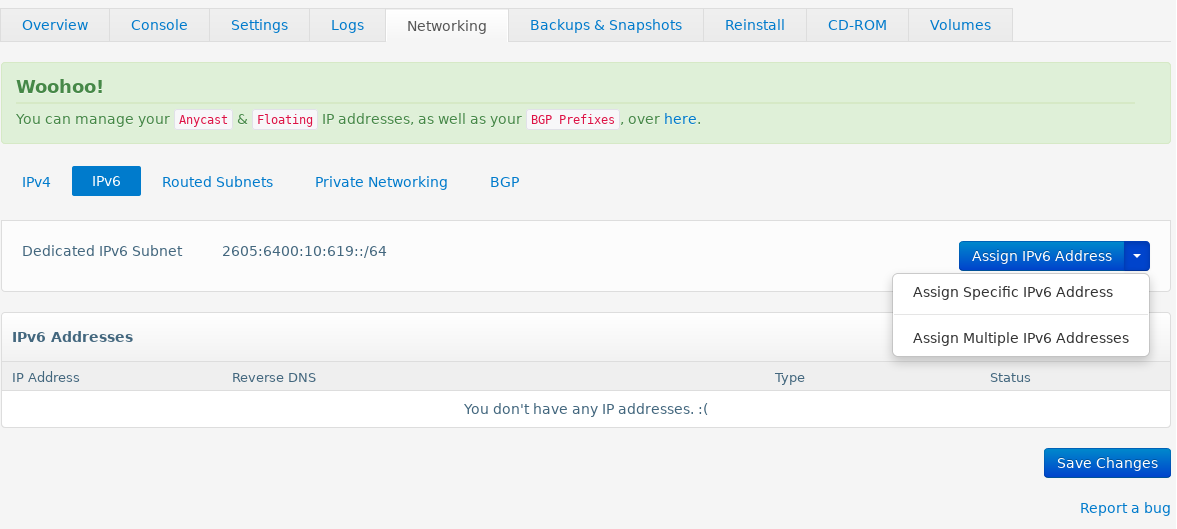
Task: Open Routed Subnets section
Action: [217, 182]
